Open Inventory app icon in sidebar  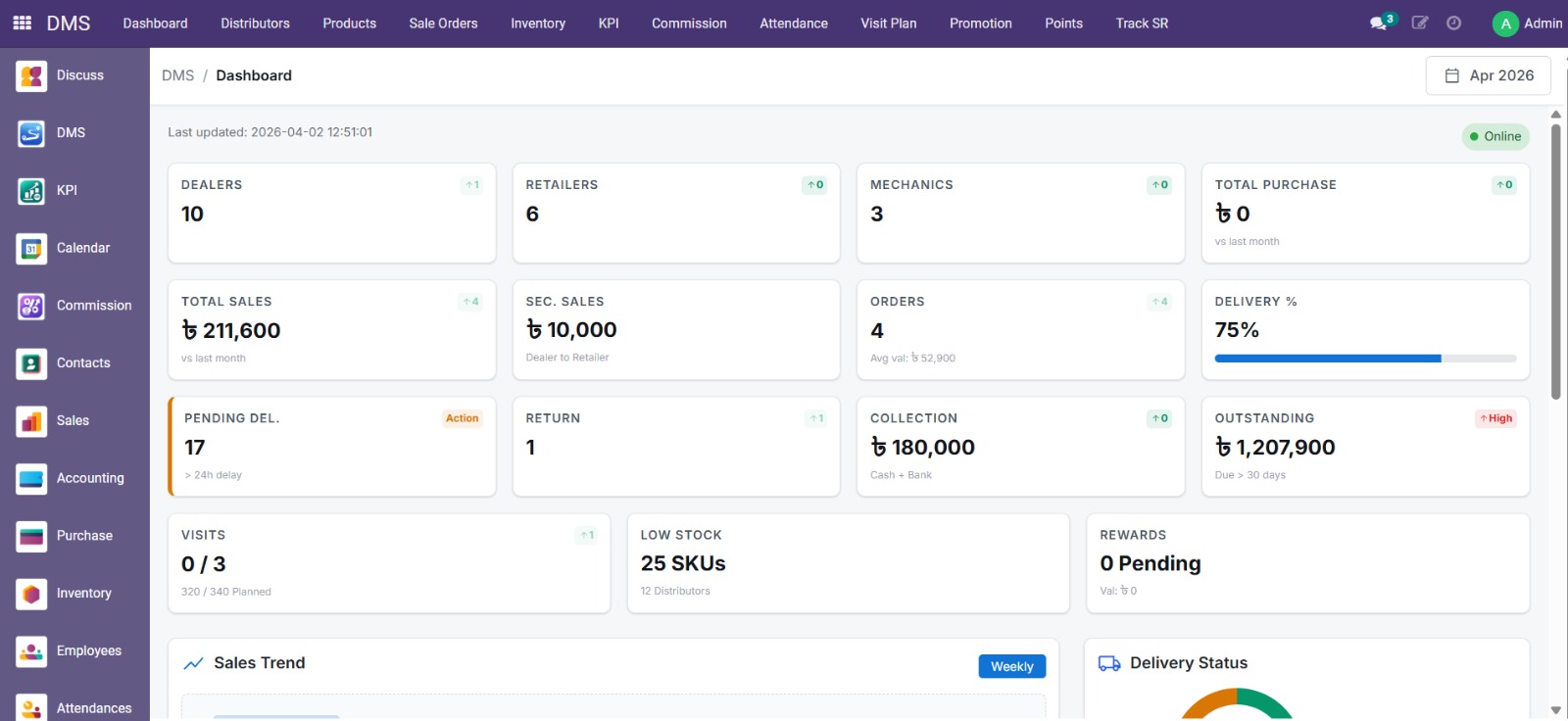tap(31, 594)
